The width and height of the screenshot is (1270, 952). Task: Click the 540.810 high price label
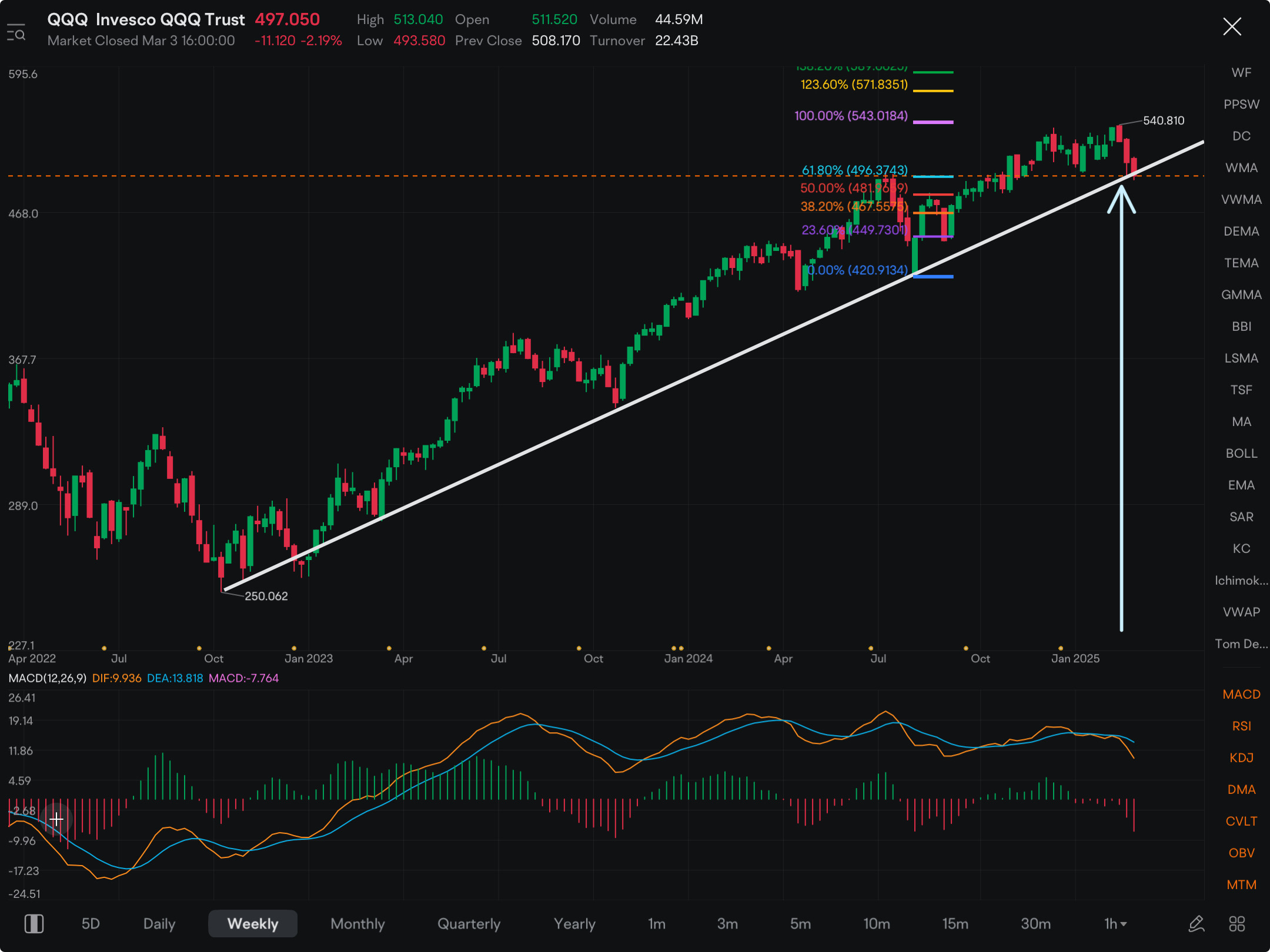(1164, 120)
